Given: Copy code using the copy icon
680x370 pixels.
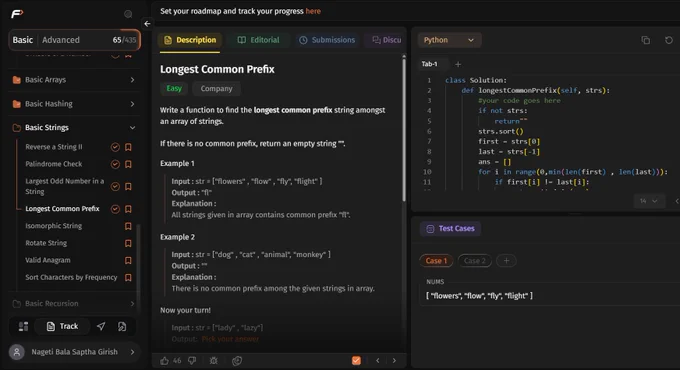Looking at the screenshot, I should click(x=646, y=40).
